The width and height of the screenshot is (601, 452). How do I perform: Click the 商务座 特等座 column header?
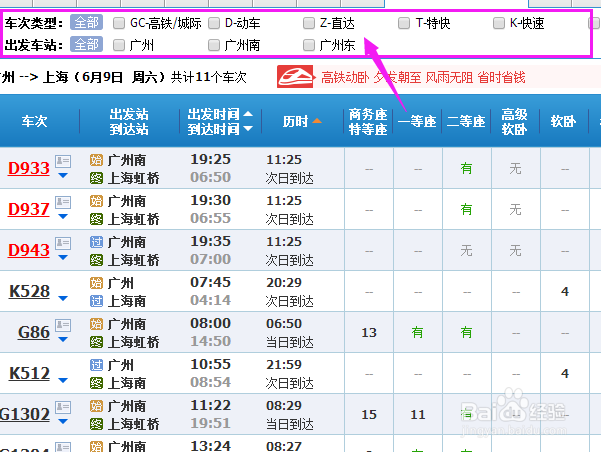coord(368,122)
